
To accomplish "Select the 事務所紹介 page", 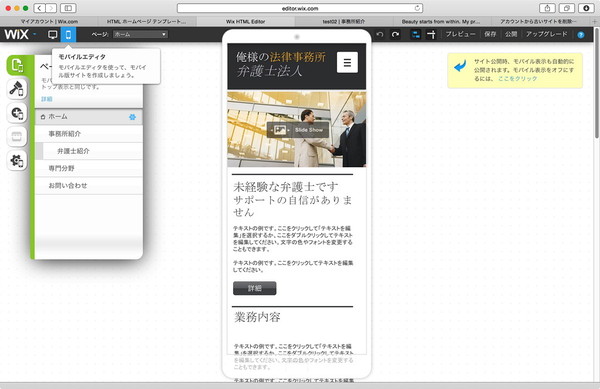I will tap(89, 134).
